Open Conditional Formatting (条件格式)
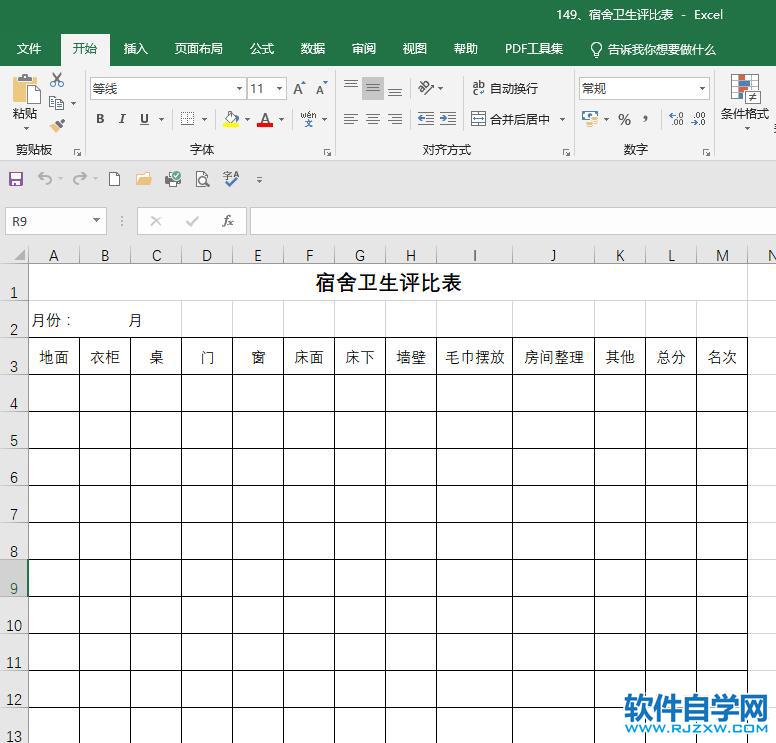The image size is (776, 743). [x=745, y=101]
